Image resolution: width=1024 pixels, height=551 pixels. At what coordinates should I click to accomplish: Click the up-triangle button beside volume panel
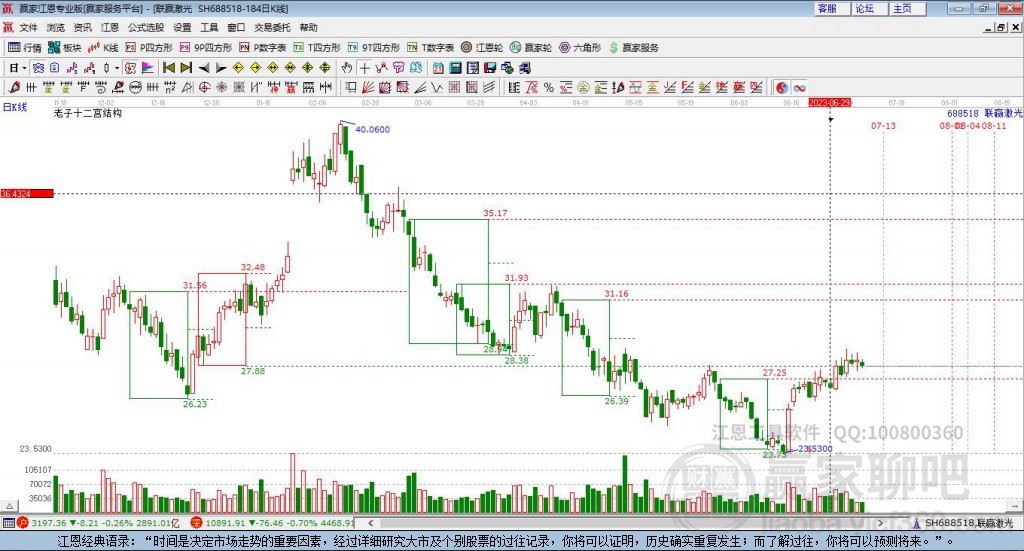pos(10,506)
